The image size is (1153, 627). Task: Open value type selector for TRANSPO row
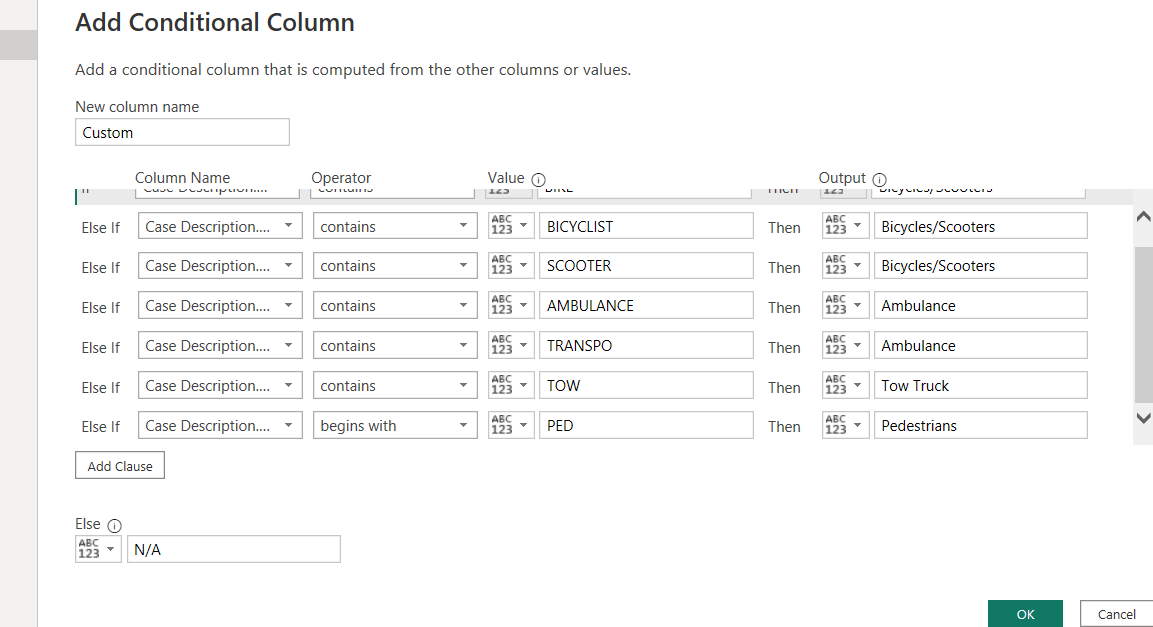pos(510,345)
